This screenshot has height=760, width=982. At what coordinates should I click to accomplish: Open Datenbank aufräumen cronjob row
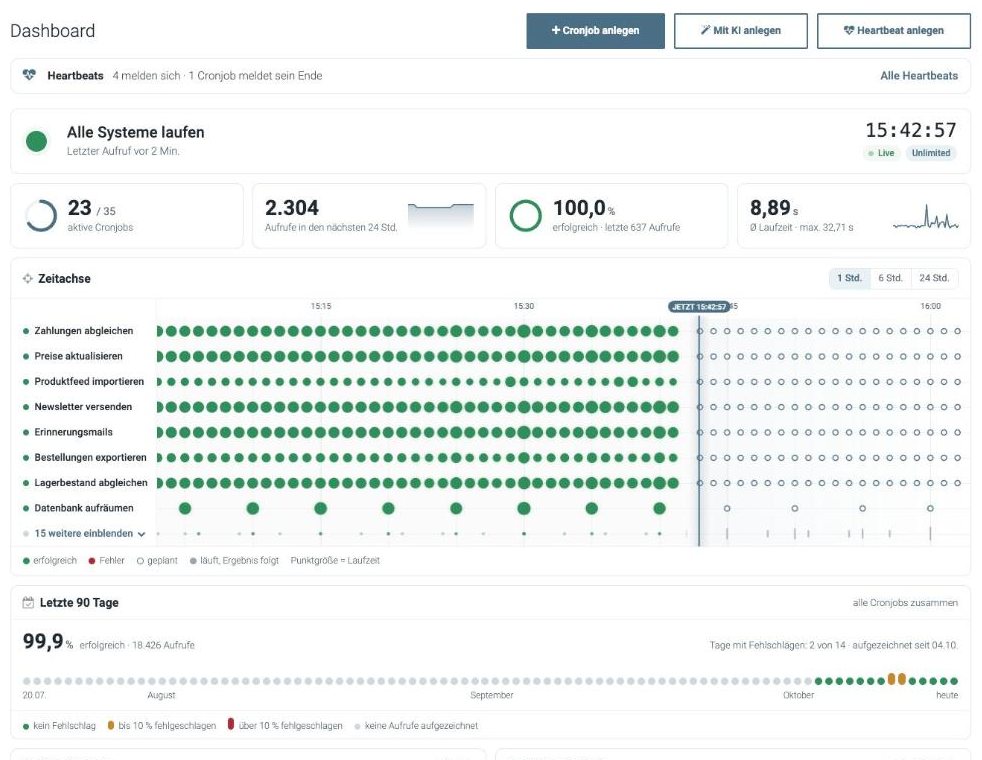pos(83,508)
